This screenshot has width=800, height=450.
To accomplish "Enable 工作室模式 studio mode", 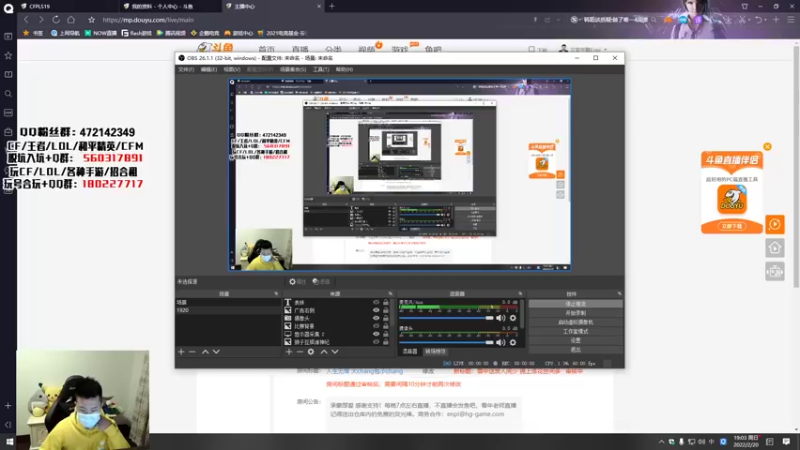I will (576, 331).
